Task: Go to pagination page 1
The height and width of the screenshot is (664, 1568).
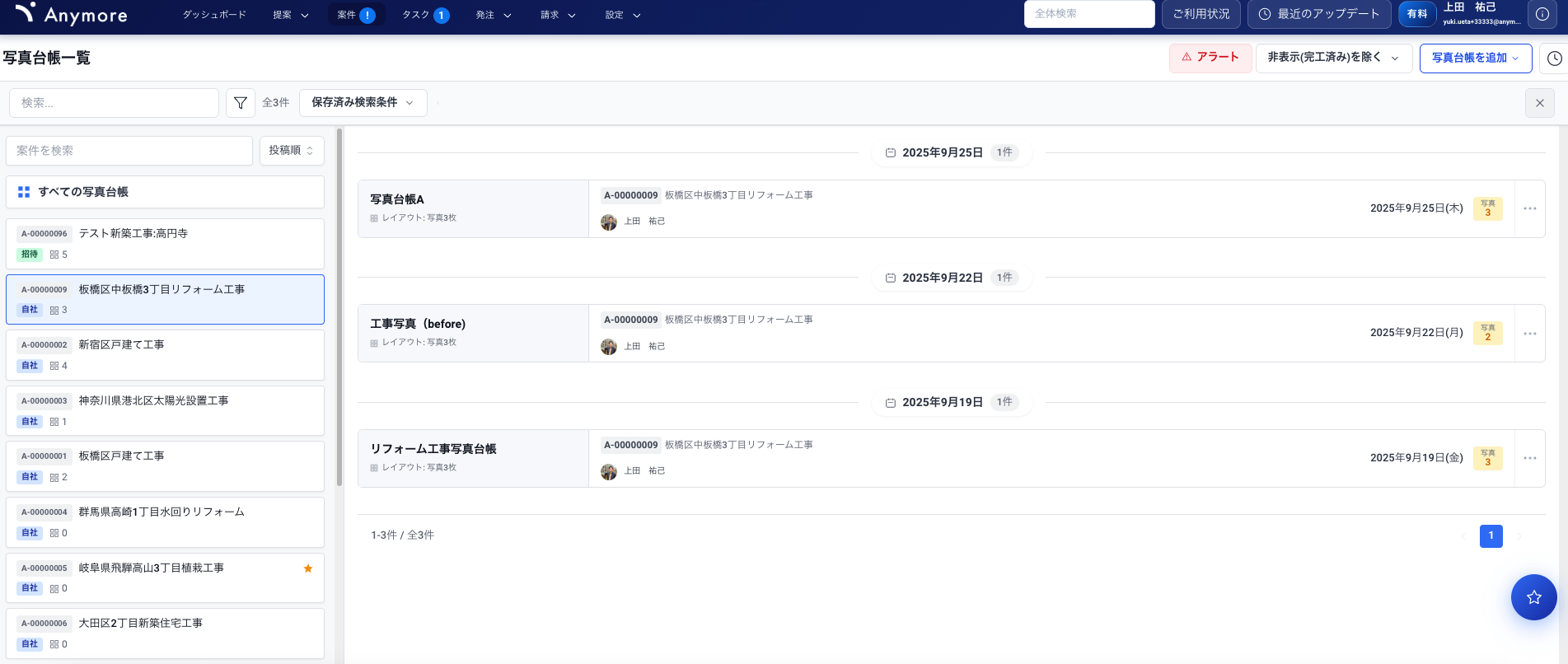Action: point(1491,535)
